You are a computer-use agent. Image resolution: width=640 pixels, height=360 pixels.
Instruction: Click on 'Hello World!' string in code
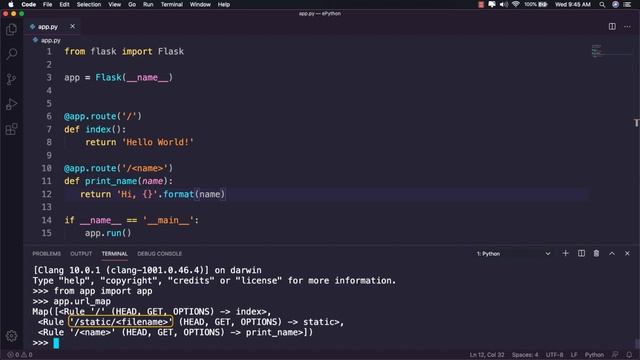point(158,142)
